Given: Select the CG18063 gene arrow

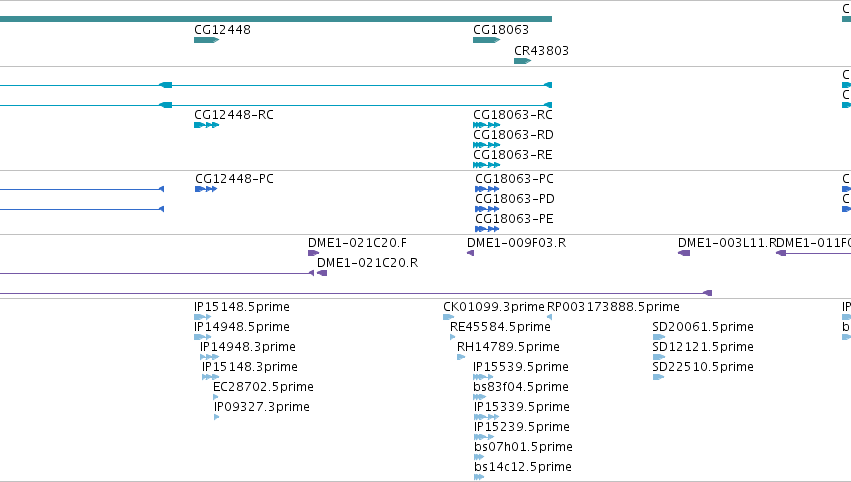Looking at the screenshot, I should tap(486, 40).
